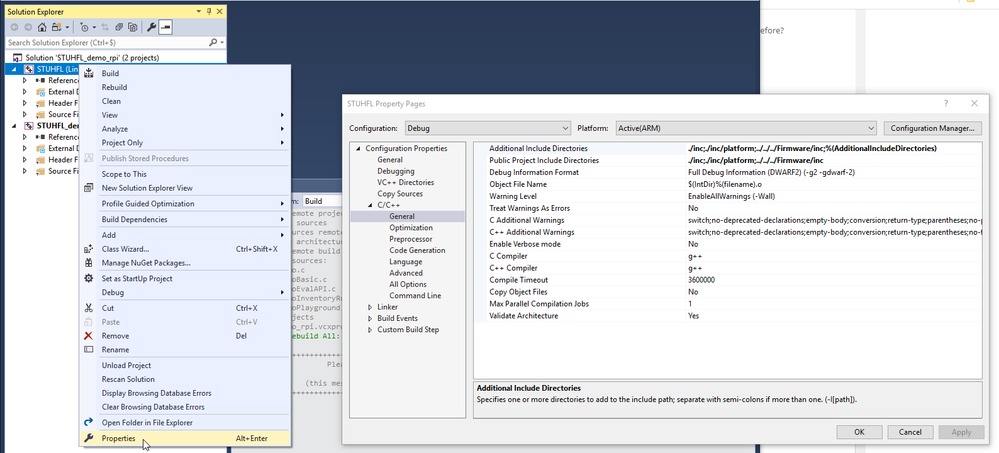The height and width of the screenshot is (453, 999).
Task: Select Rescan Solution menu entry
Action: (128, 379)
